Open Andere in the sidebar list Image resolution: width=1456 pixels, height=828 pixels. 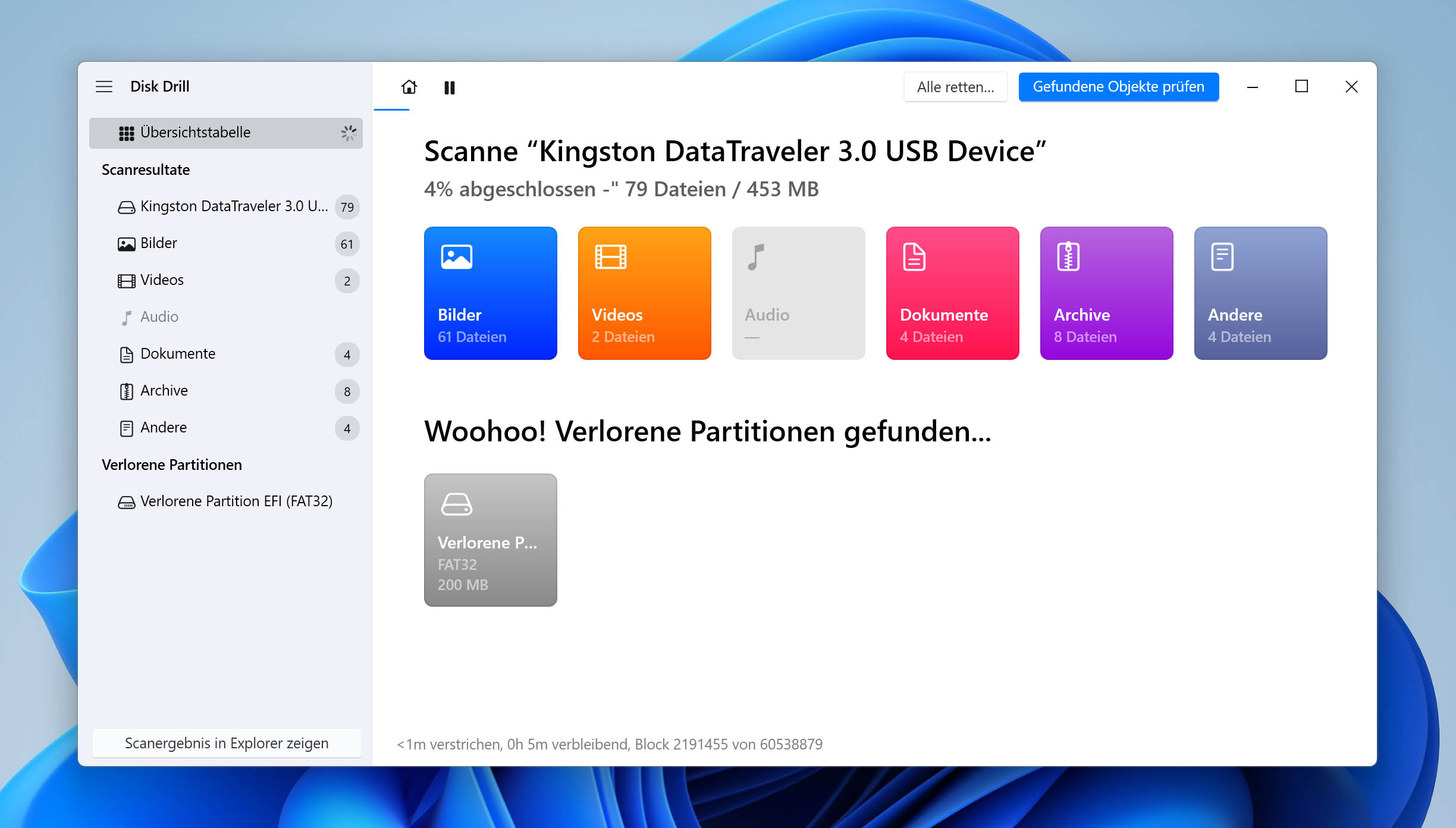pos(226,428)
